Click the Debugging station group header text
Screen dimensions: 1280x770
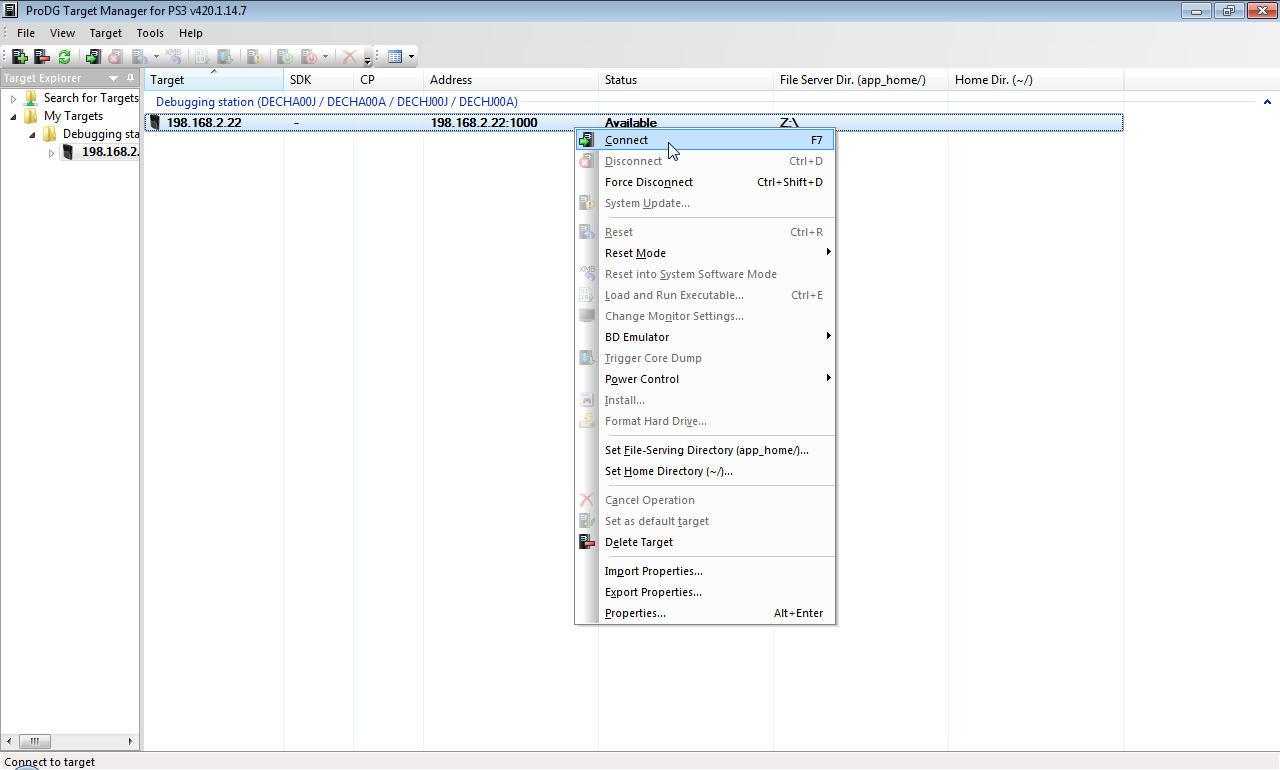336,102
